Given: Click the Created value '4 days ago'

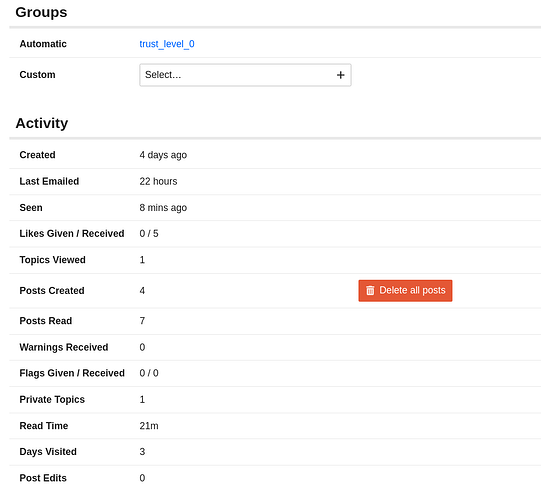Looking at the screenshot, I should click(163, 155).
